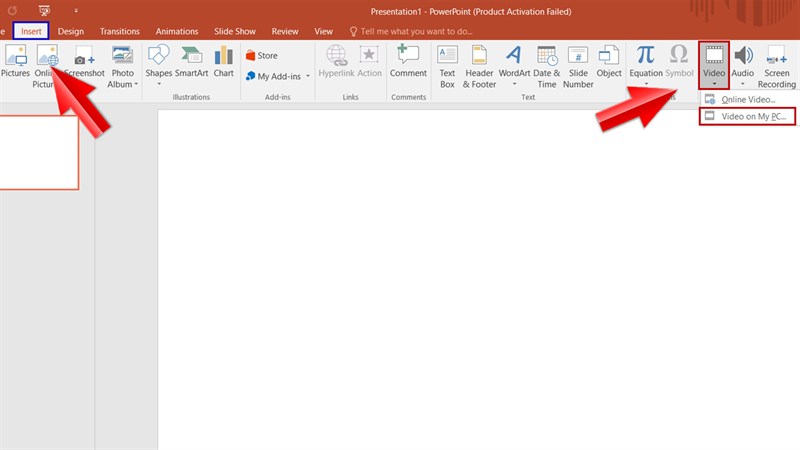Expand the Photo Album dropdown arrow
This screenshot has height=450, width=800.
(136, 84)
